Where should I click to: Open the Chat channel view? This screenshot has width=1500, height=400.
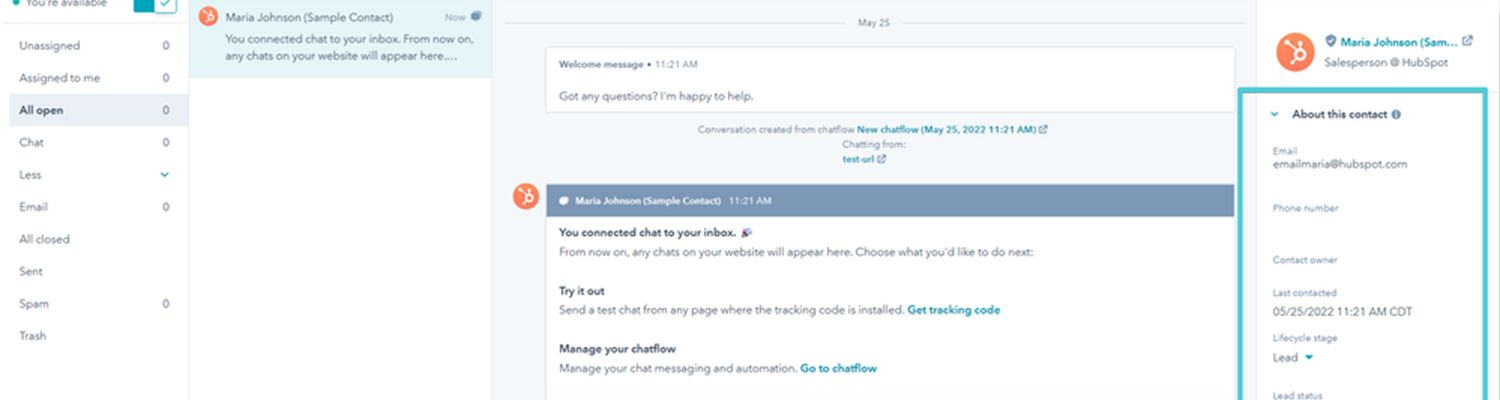[x=94, y=142]
